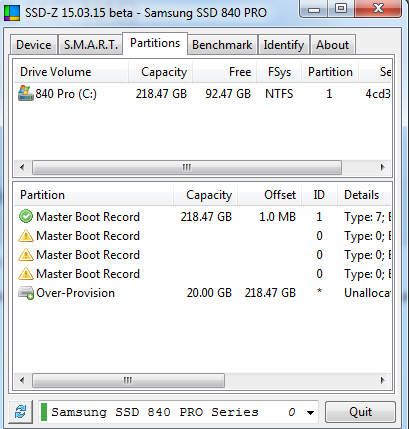
Task: Click the right arrow of the upper list scrollbar
Action: coord(382,167)
